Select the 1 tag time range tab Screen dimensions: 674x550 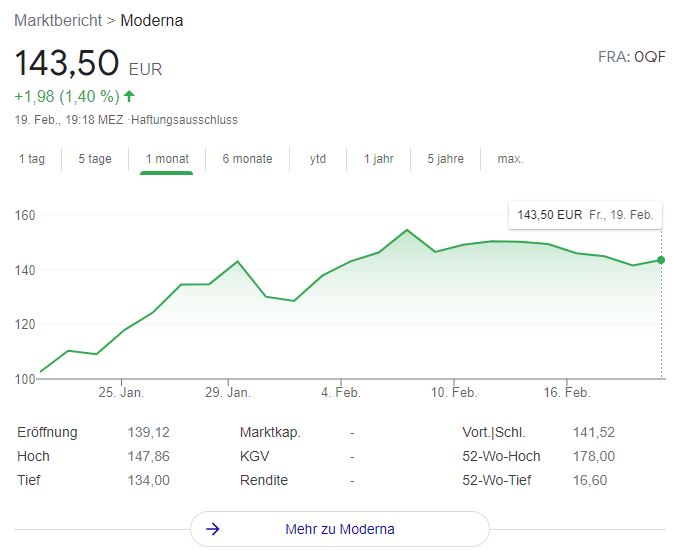click(x=32, y=159)
